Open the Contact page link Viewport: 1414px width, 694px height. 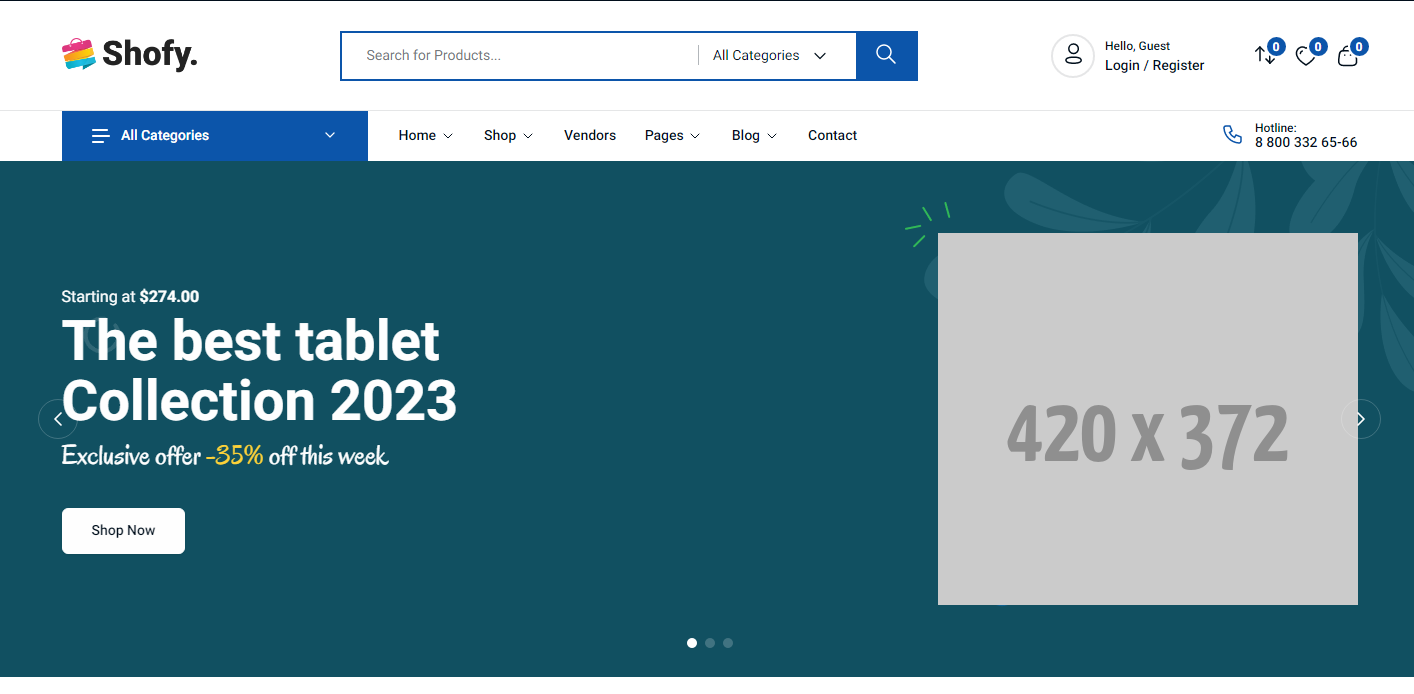click(832, 136)
